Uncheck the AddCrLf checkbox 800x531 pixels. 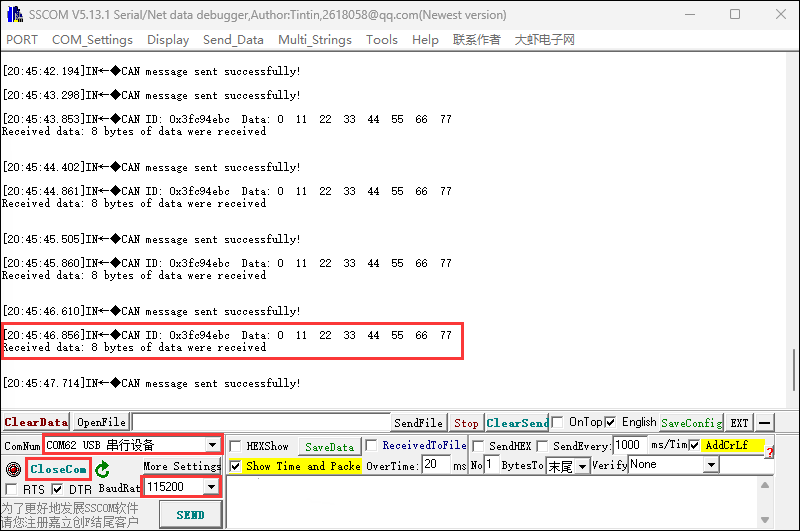pyautogui.click(x=694, y=445)
